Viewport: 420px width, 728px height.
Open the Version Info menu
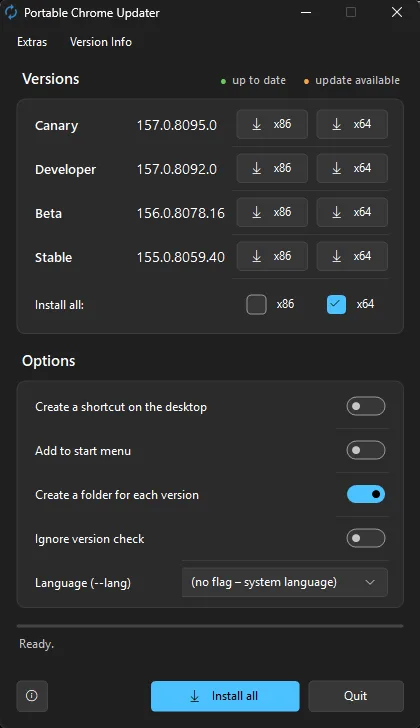point(101,42)
